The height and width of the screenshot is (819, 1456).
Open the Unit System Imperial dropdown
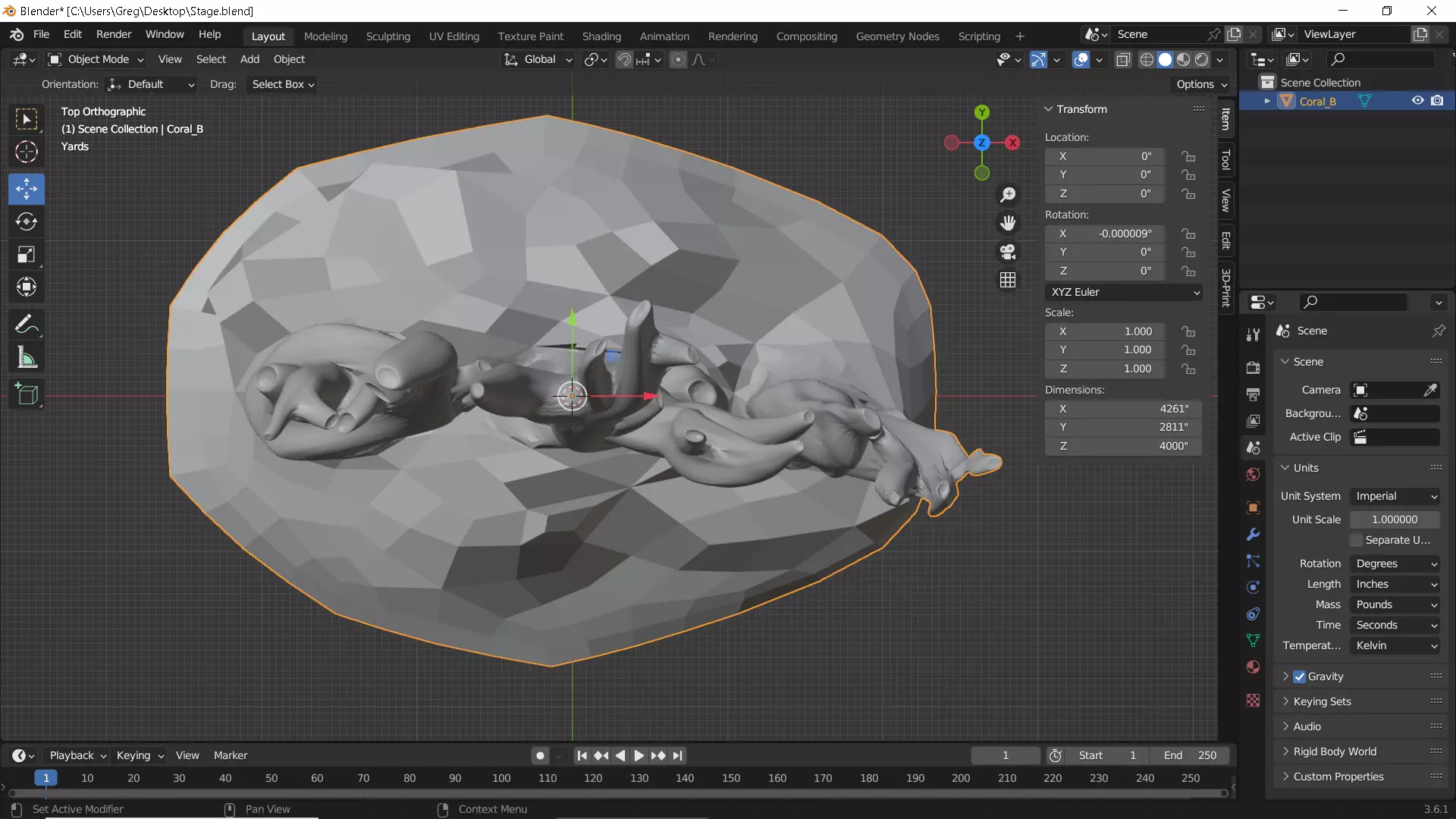click(1395, 496)
